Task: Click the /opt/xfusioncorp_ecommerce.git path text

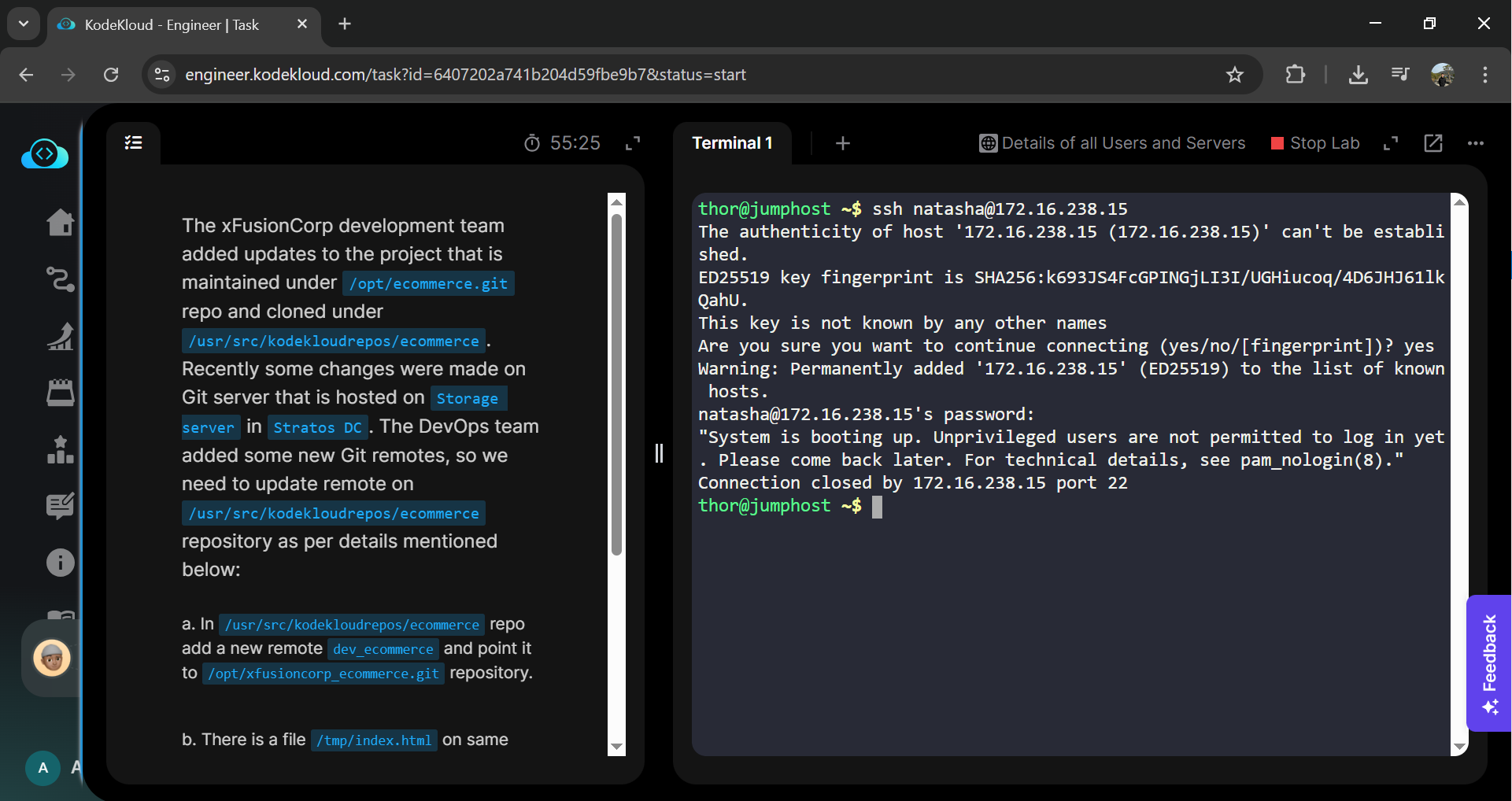Action: tap(323, 674)
